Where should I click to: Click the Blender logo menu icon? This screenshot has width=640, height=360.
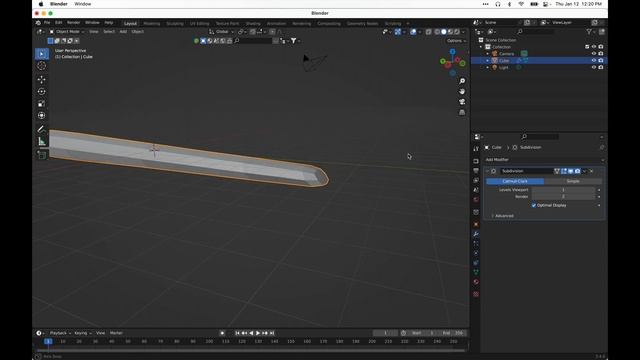[x=38, y=23]
